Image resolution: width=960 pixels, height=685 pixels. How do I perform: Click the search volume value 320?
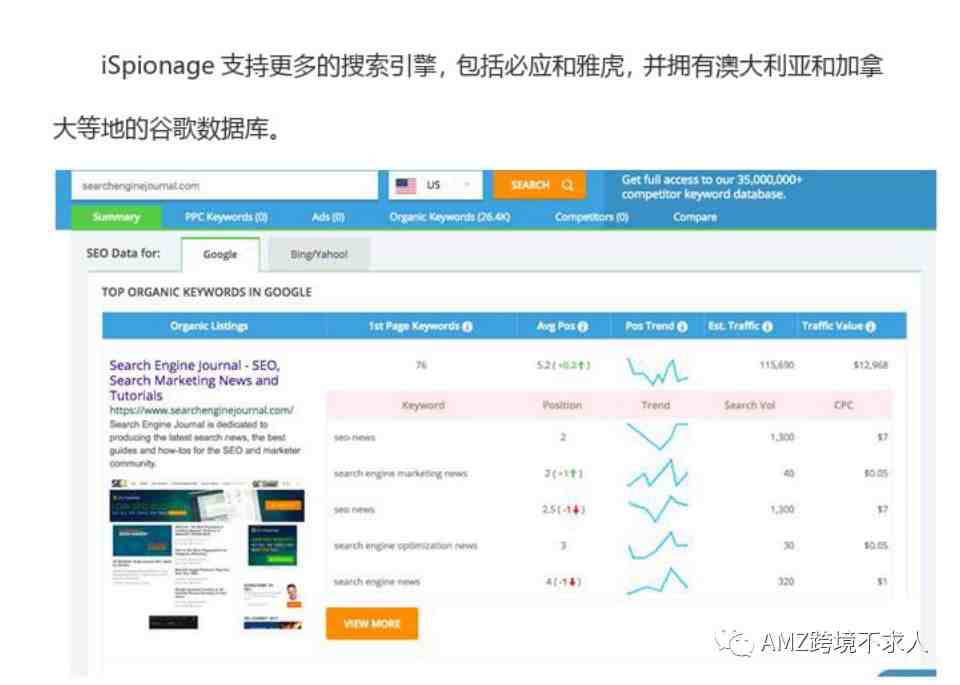point(786,582)
